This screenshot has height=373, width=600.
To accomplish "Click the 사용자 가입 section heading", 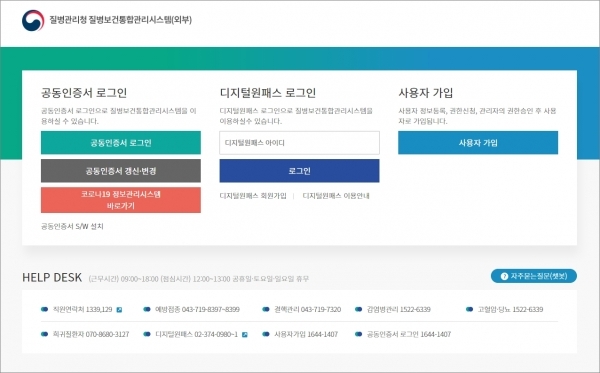I will [426, 93].
